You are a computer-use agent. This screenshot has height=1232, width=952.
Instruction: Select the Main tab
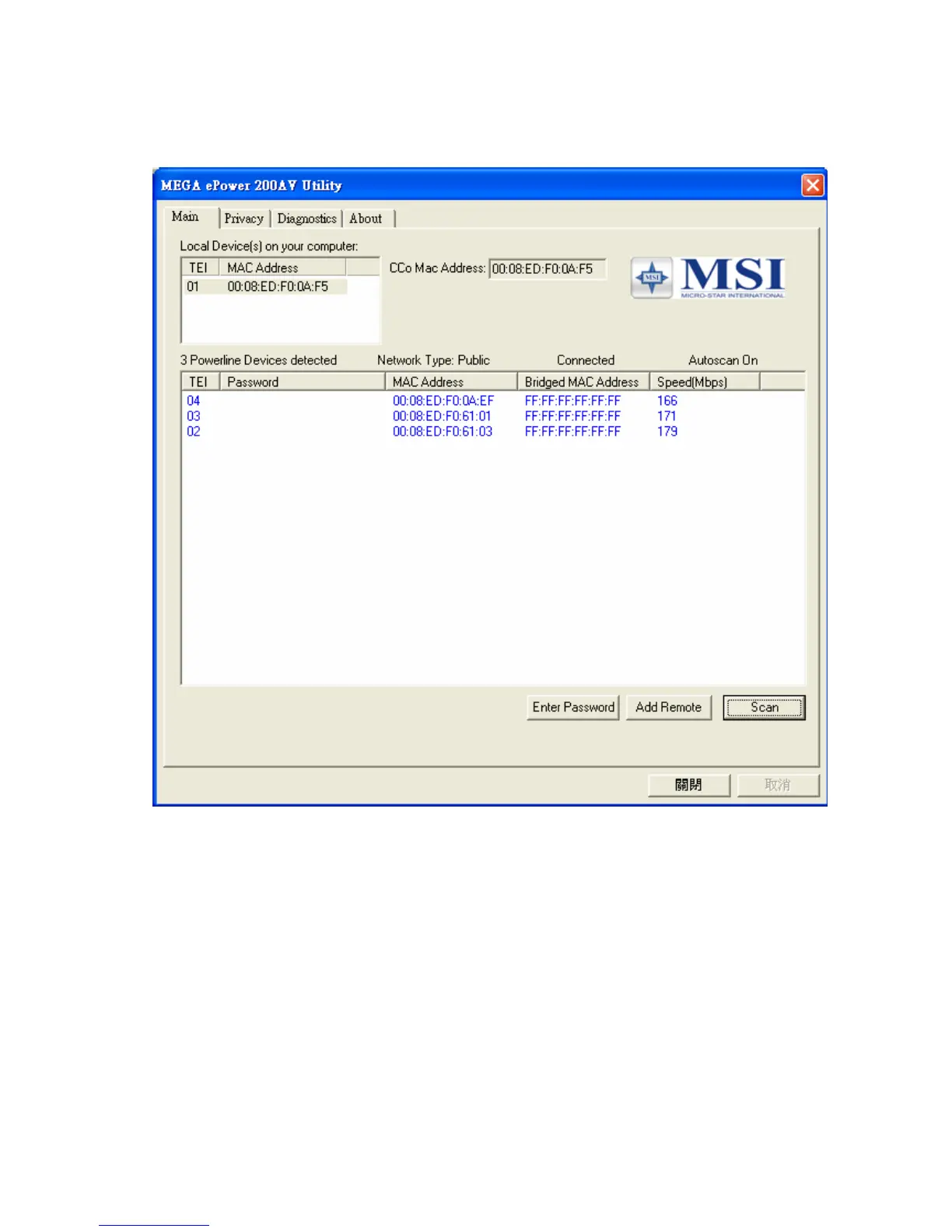tap(186, 217)
